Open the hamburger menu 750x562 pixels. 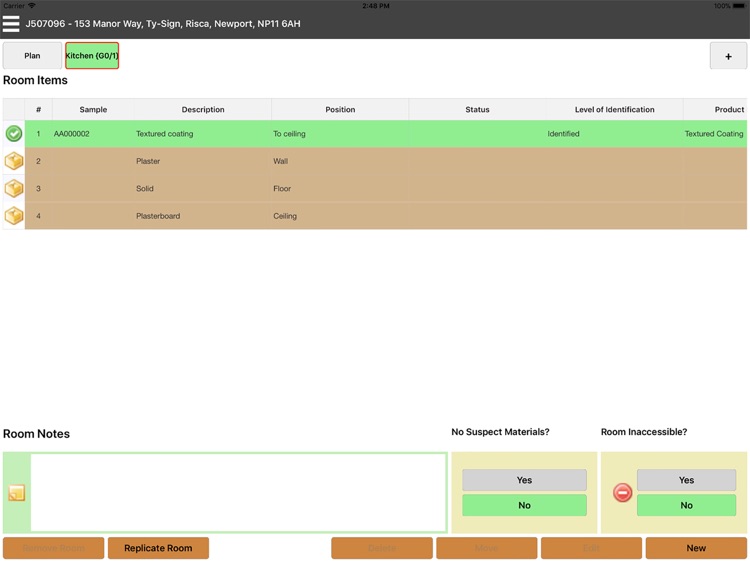pos(11,23)
